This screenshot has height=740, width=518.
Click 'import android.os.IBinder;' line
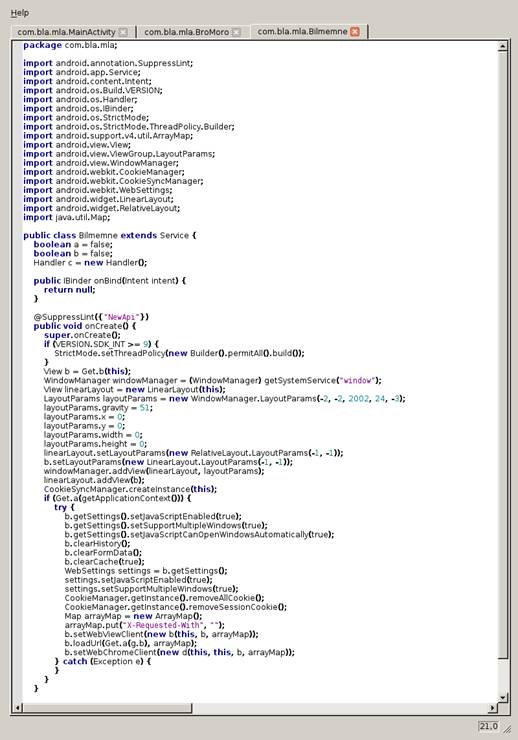coord(78,109)
